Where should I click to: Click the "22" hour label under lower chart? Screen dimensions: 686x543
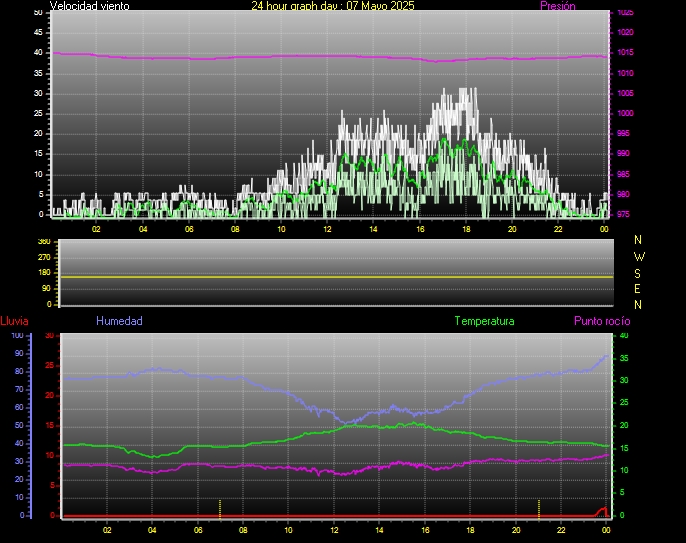[561, 530]
